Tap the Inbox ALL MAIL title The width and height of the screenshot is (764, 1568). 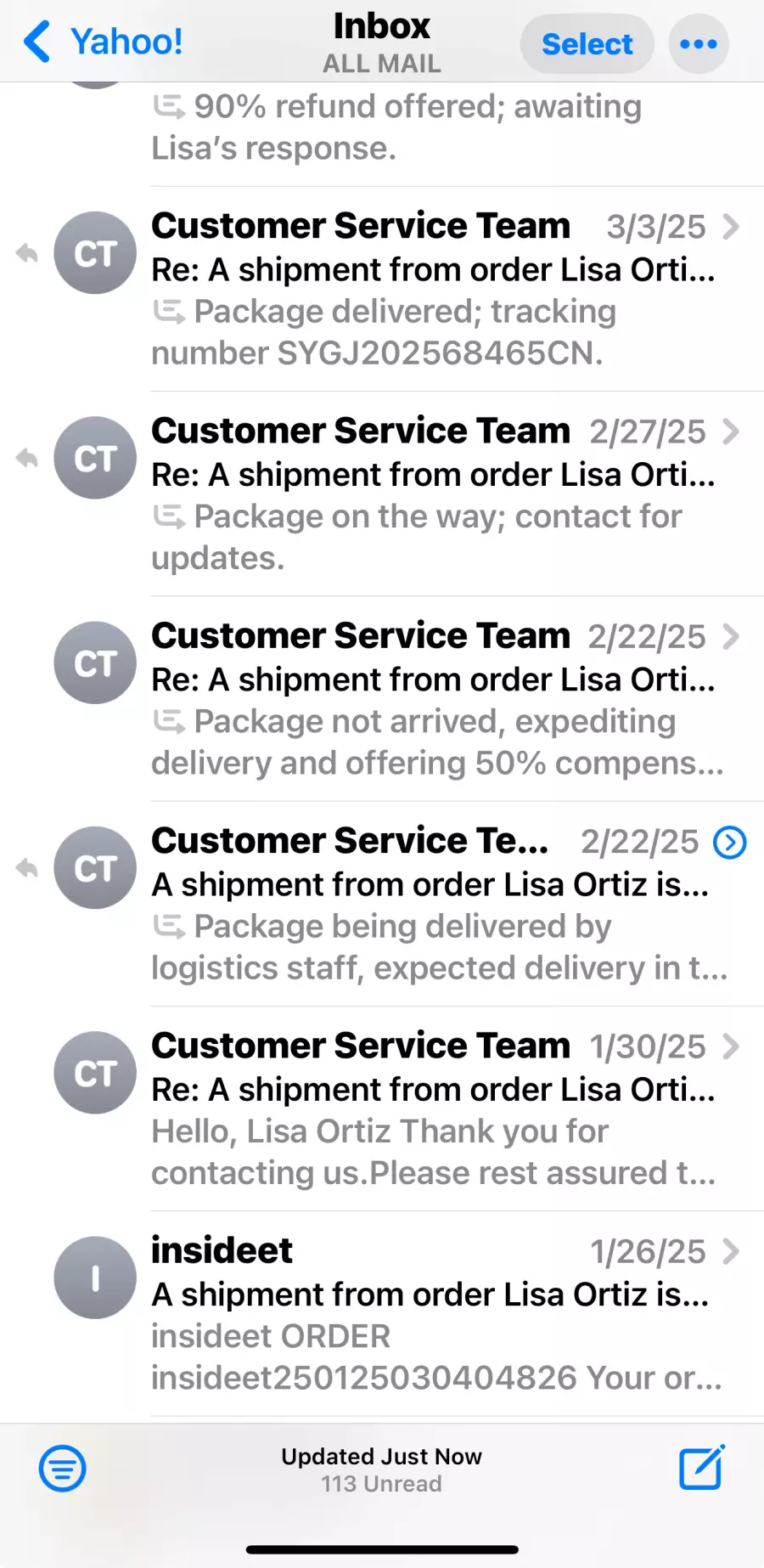pos(382,42)
